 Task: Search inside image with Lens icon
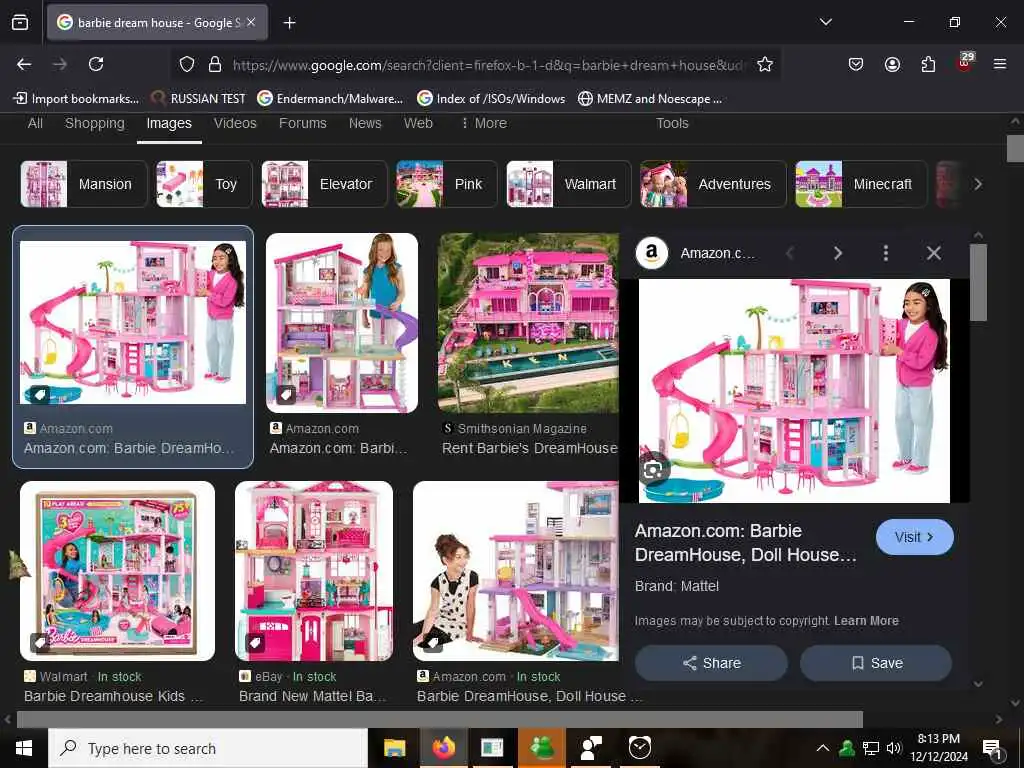tap(654, 469)
